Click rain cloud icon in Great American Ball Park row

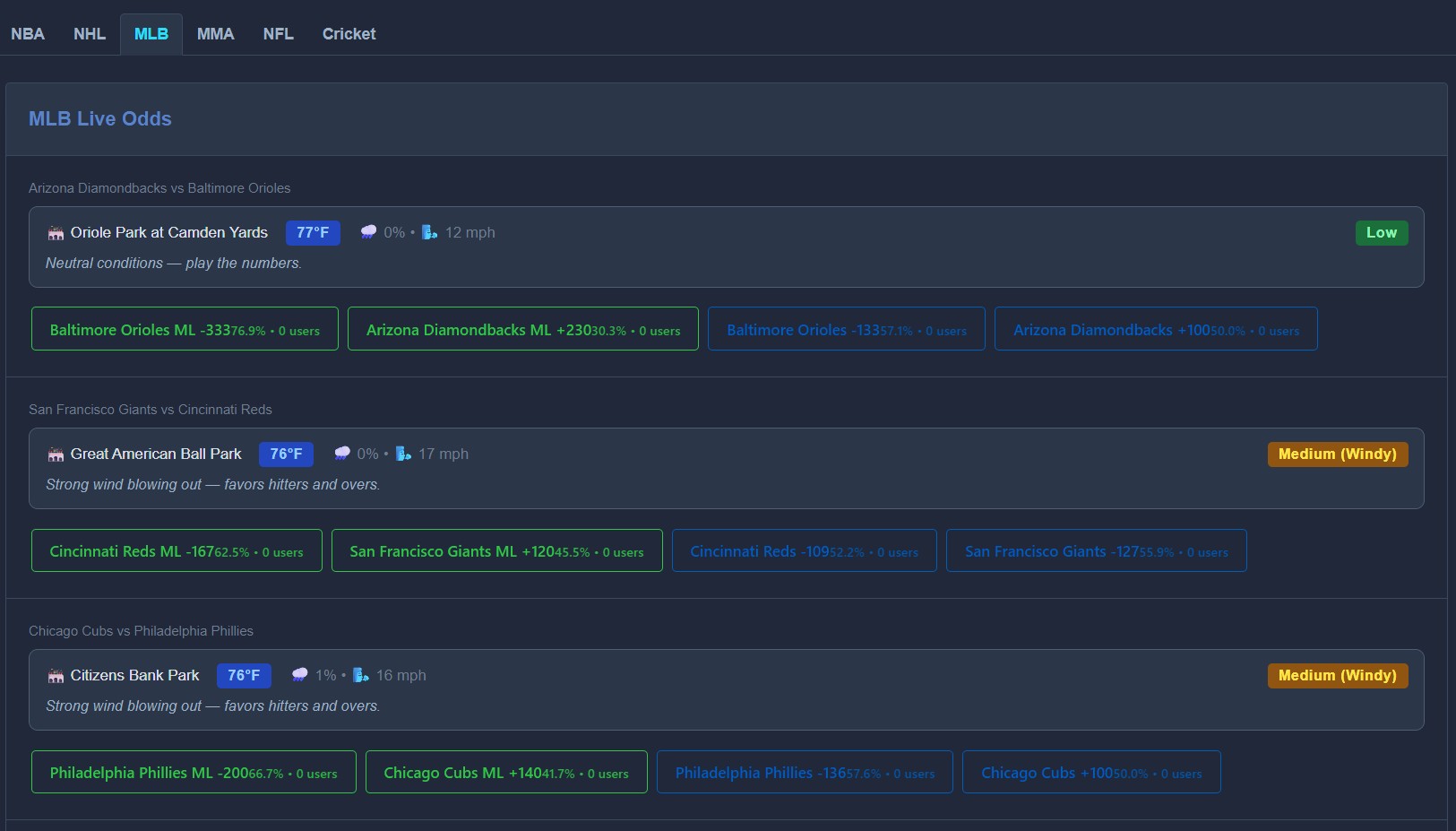coord(341,454)
